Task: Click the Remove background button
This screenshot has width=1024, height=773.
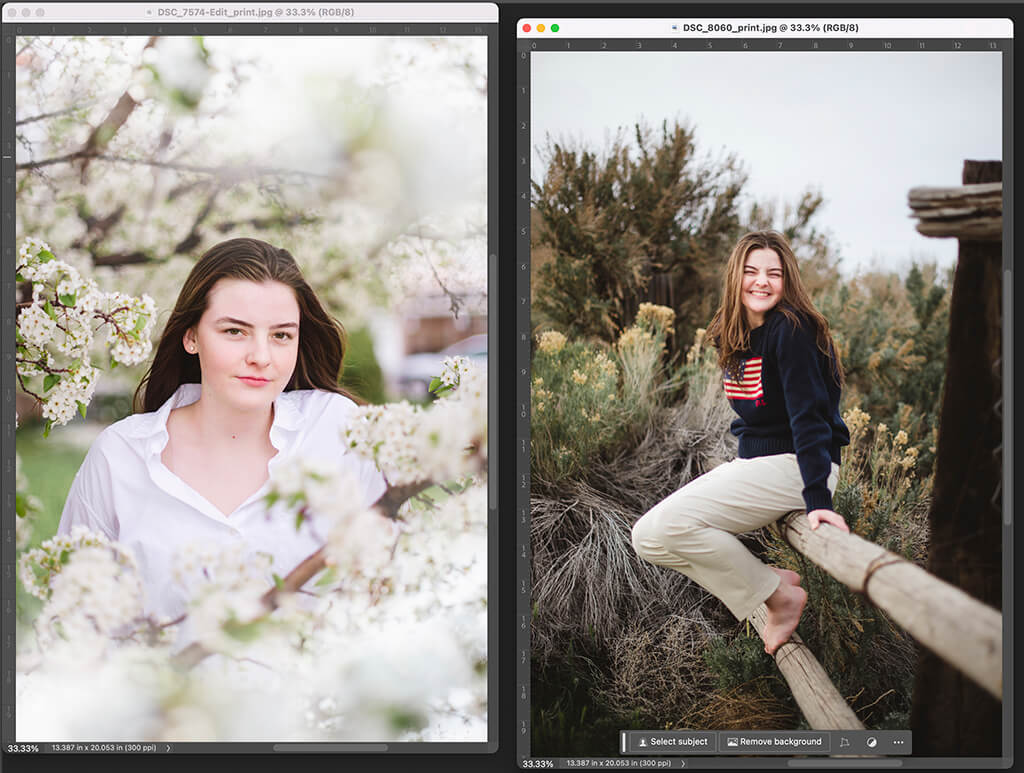Action: [775, 742]
